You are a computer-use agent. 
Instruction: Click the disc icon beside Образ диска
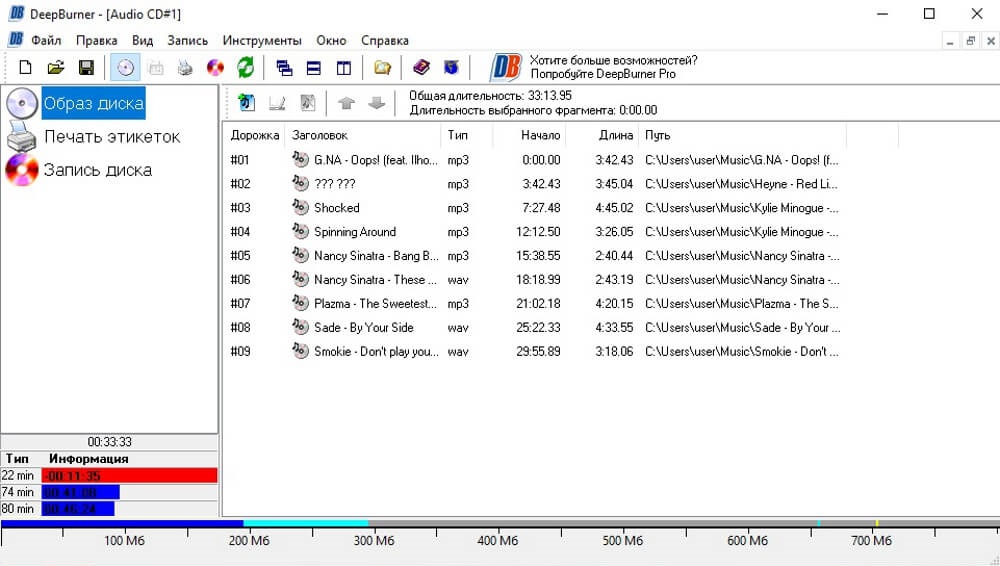tap(22, 103)
